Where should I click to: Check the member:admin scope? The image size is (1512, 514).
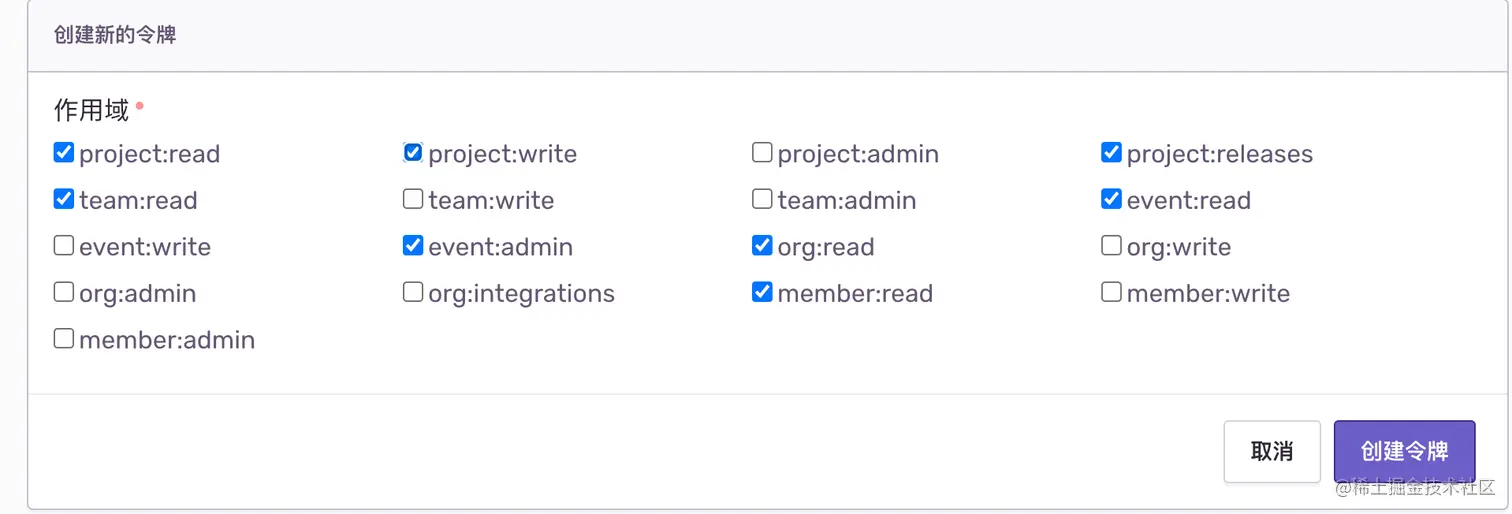point(64,339)
